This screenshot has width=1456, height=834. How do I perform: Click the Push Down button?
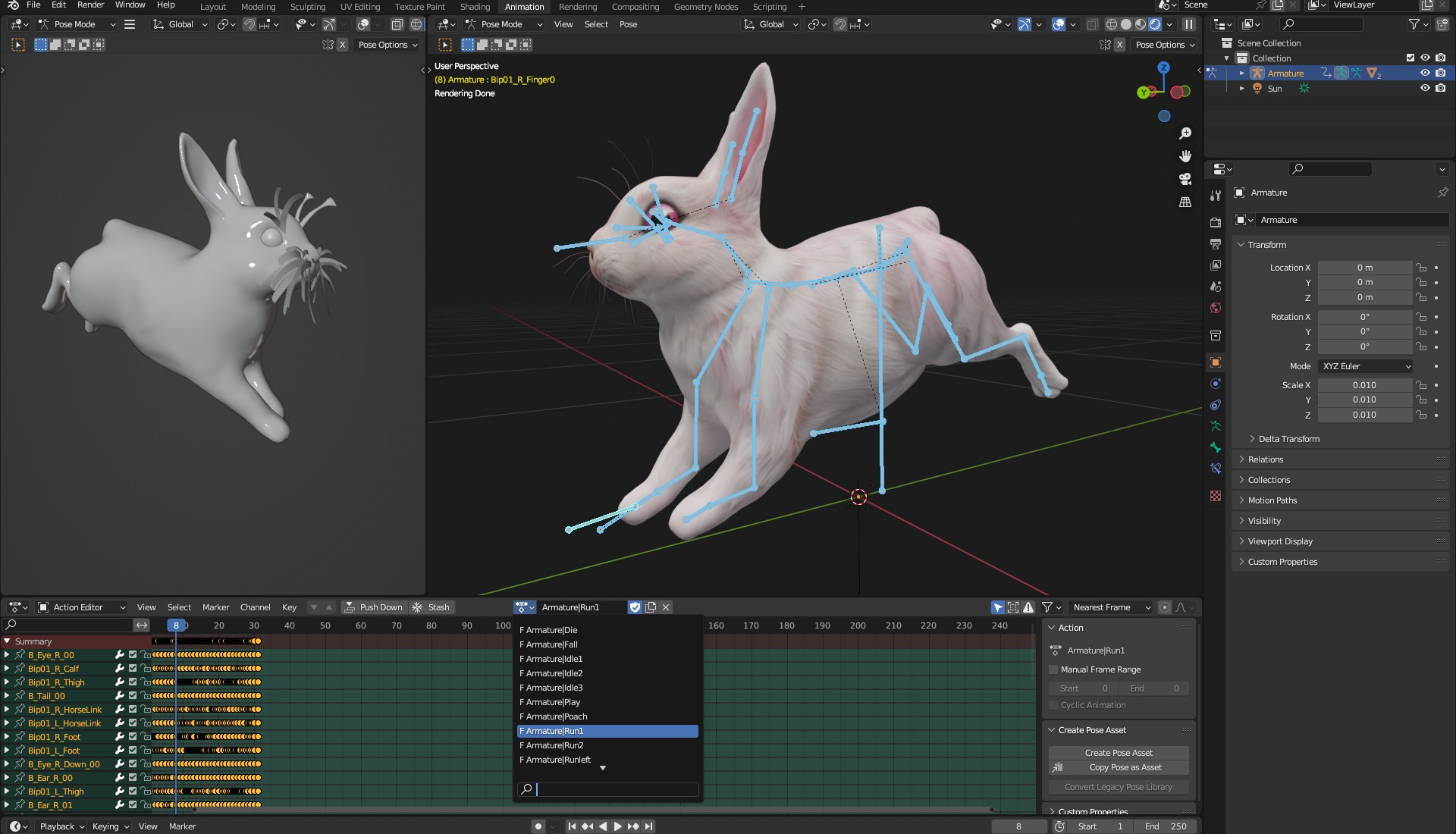(374, 607)
